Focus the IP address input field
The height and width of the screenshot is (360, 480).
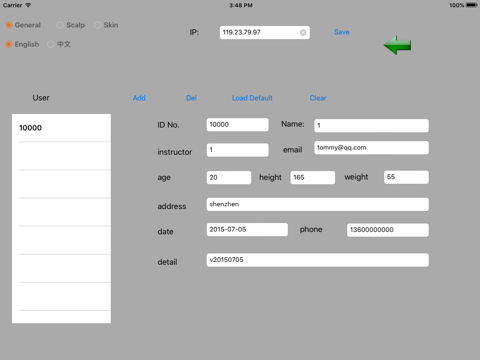click(260, 32)
